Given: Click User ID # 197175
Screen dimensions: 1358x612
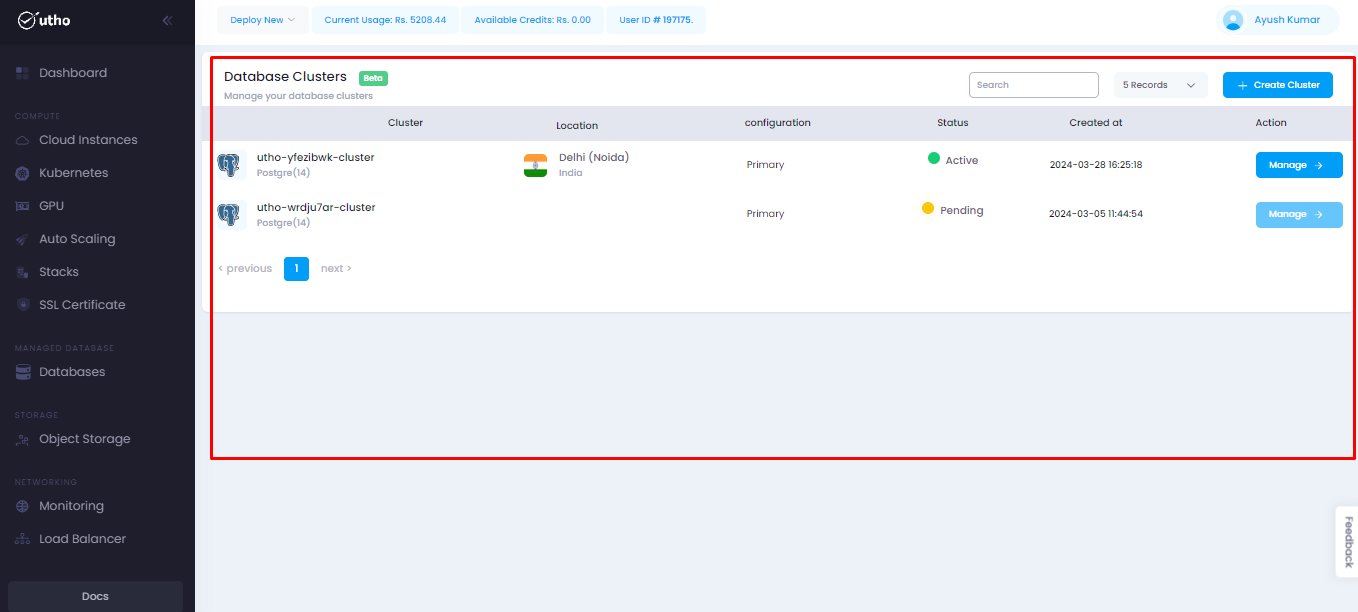Looking at the screenshot, I should coord(656,20).
